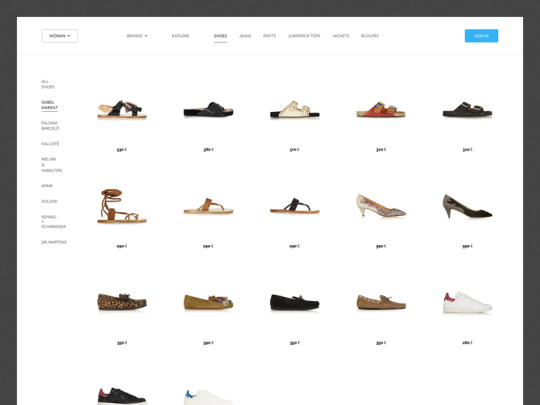Go to the Pants category

click(x=269, y=36)
